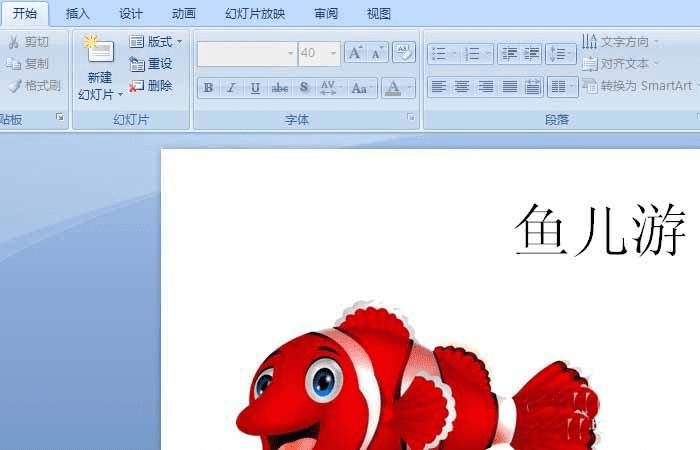Open the character spacing AV dropdown

pos(330,88)
